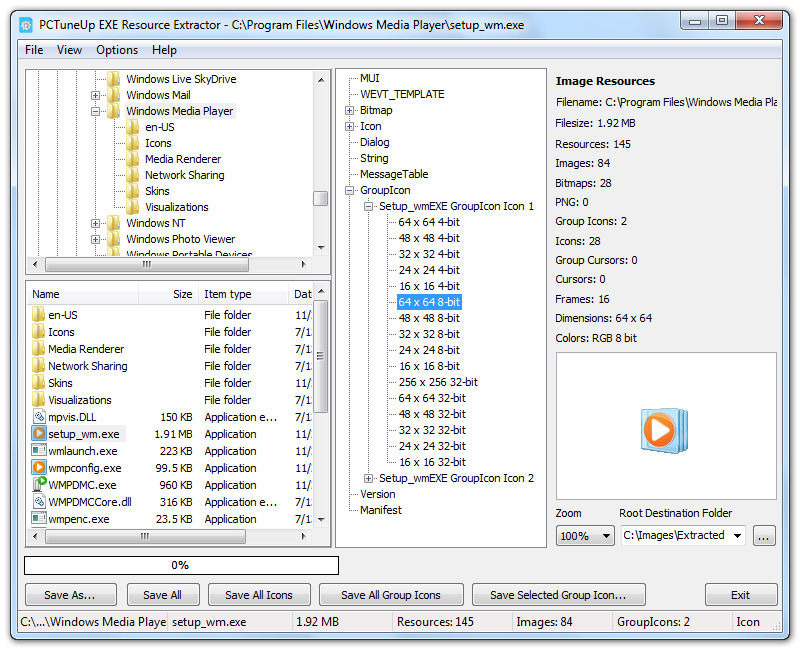Open the File menu
This screenshot has width=800, height=650.
click(x=34, y=50)
